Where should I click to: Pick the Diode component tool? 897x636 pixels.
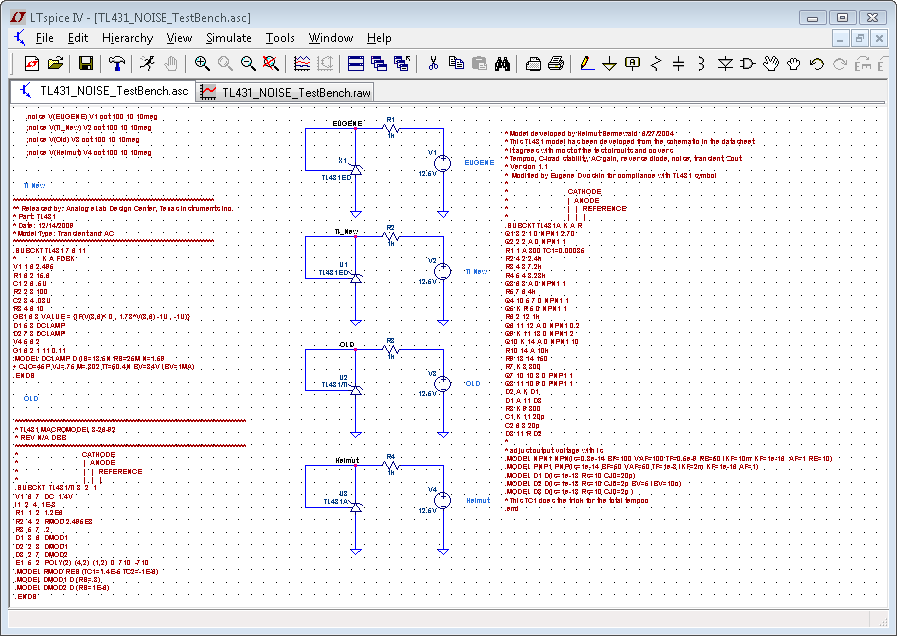tap(726, 63)
